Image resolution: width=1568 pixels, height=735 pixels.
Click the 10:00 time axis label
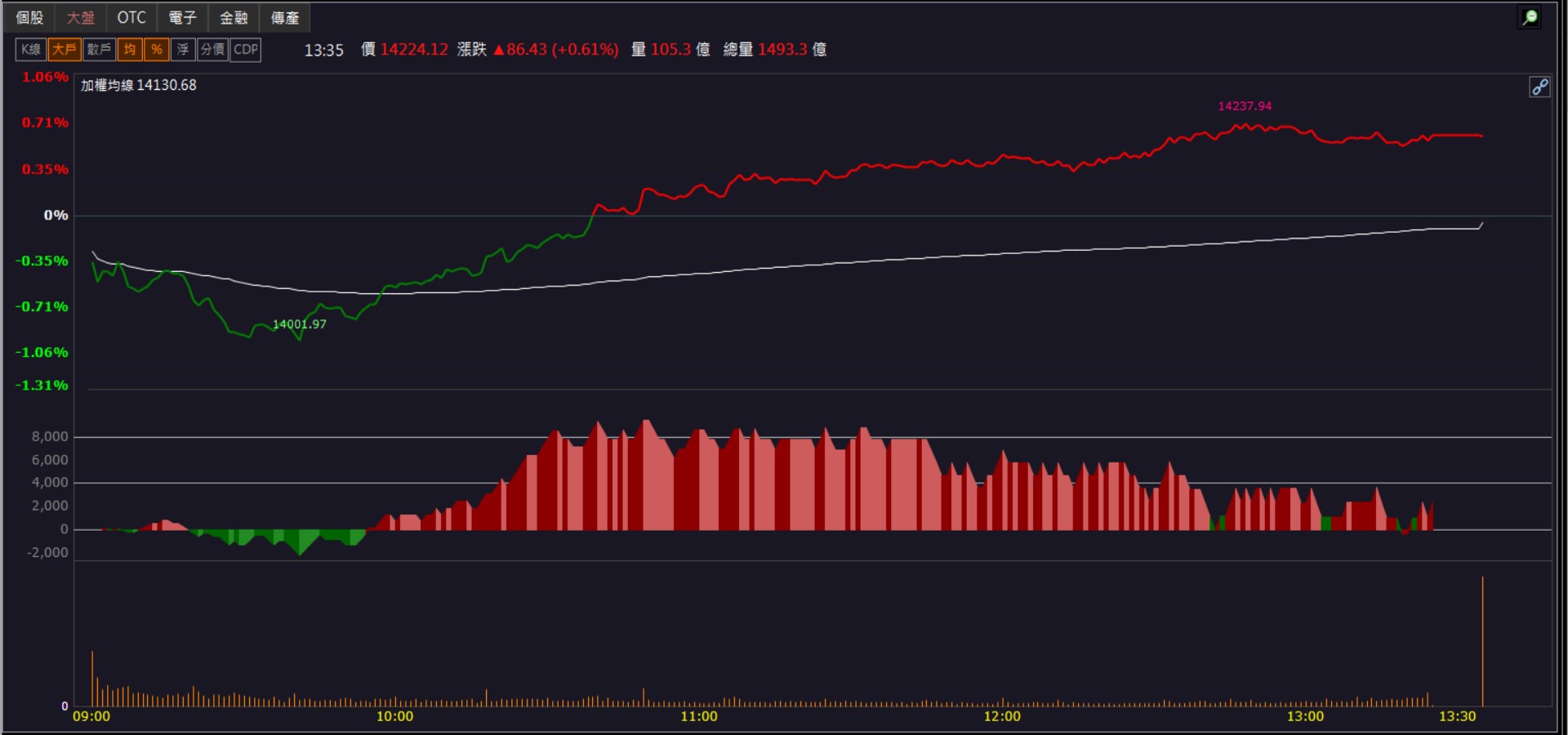pos(394,716)
